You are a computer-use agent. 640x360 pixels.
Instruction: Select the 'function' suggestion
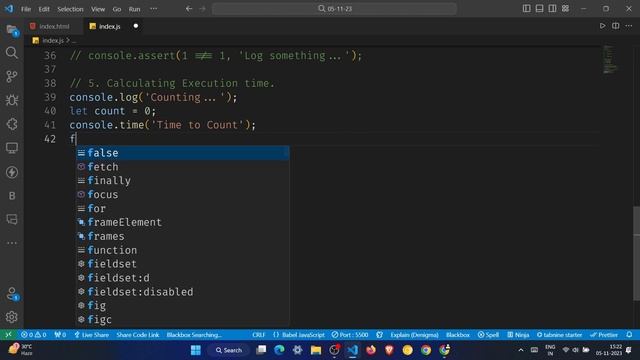tap(183, 250)
